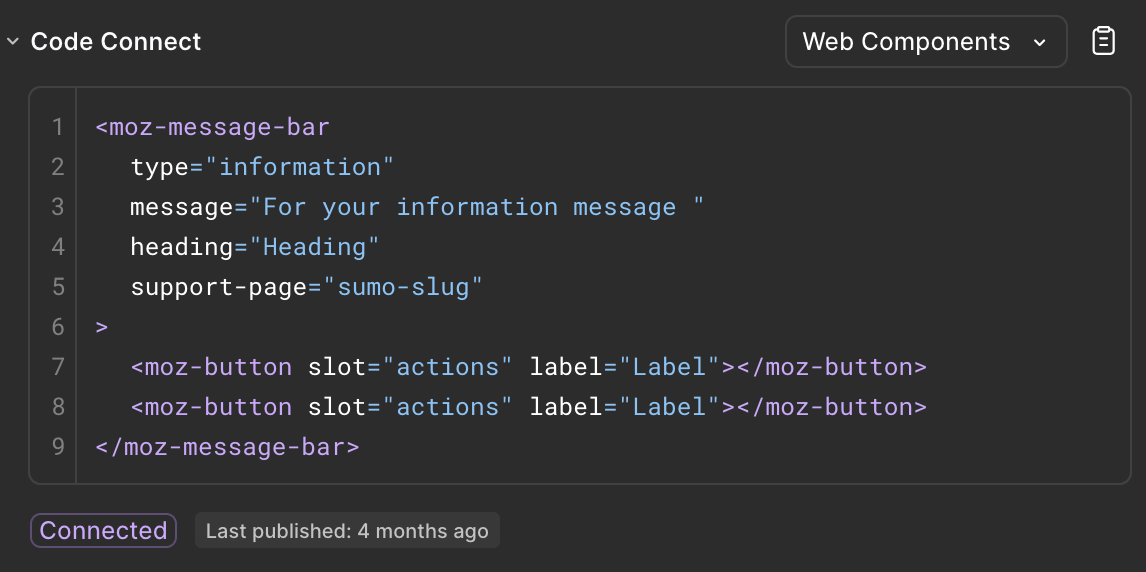The height and width of the screenshot is (572, 1146).
Task: Click the closing moz-message-bar tag
Action: pyautogui.click(x=227, y=447)
